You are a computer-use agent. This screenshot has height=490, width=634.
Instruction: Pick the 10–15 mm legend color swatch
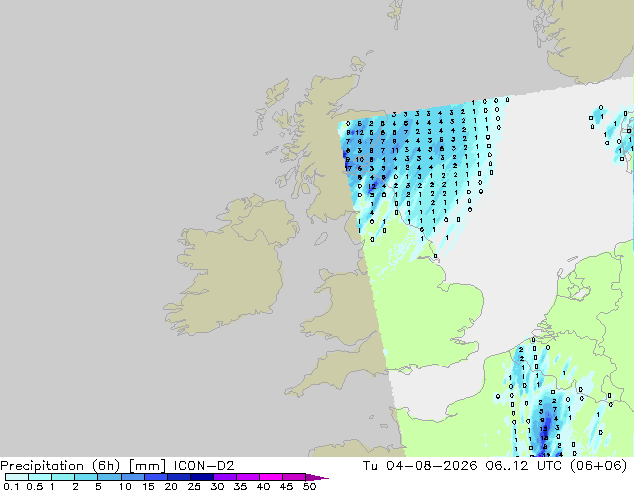pyautogui.click(x=132, y=477)
